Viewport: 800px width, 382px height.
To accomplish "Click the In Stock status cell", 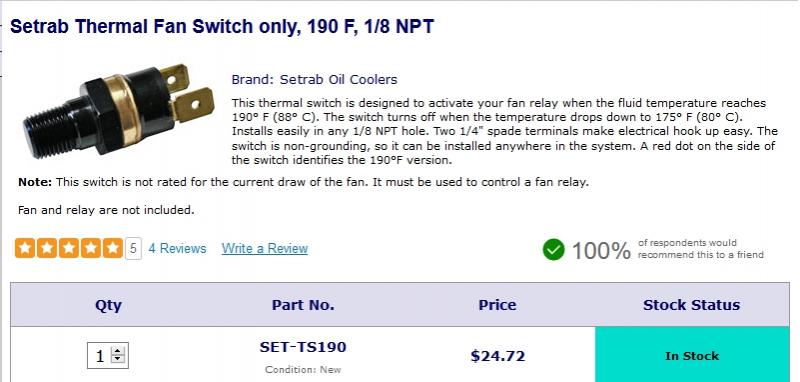I will point(692,355).
